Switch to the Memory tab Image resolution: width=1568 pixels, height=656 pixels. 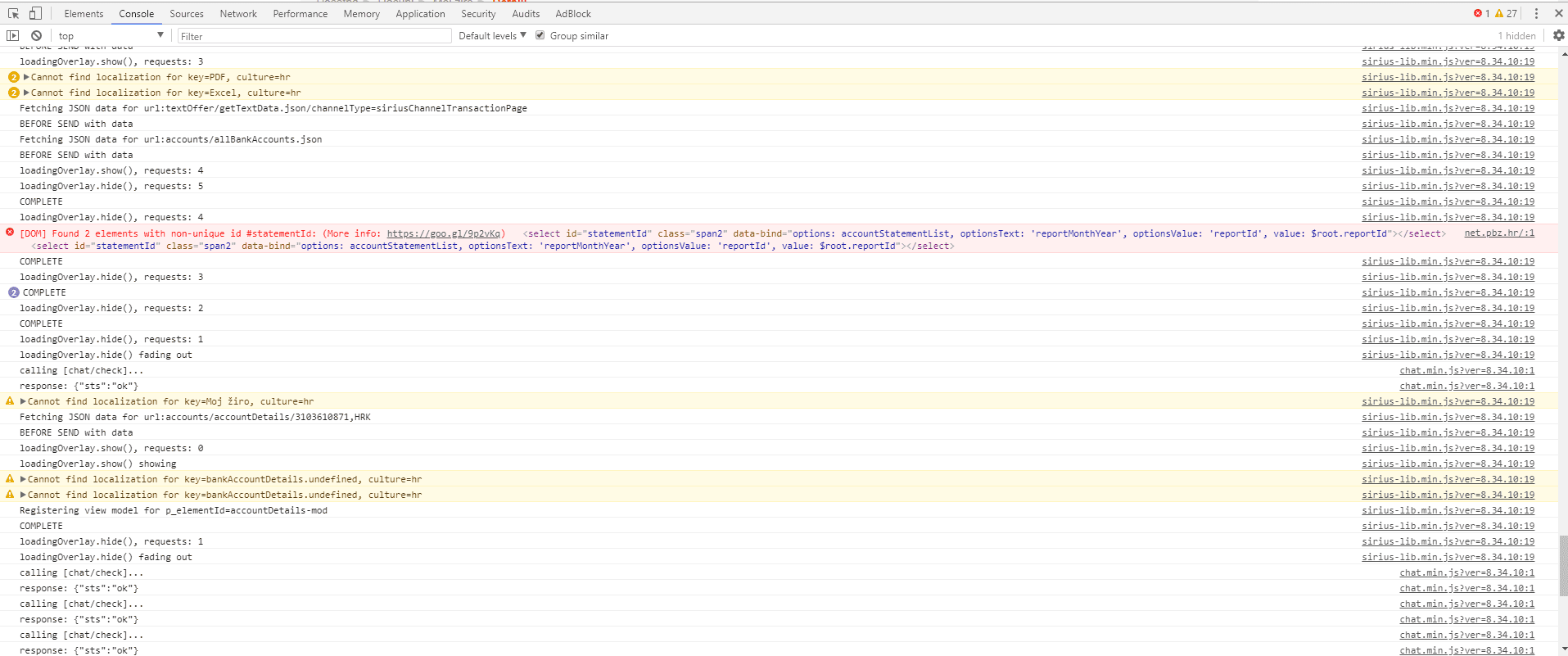pyautogui.click(x=361, y=14)
